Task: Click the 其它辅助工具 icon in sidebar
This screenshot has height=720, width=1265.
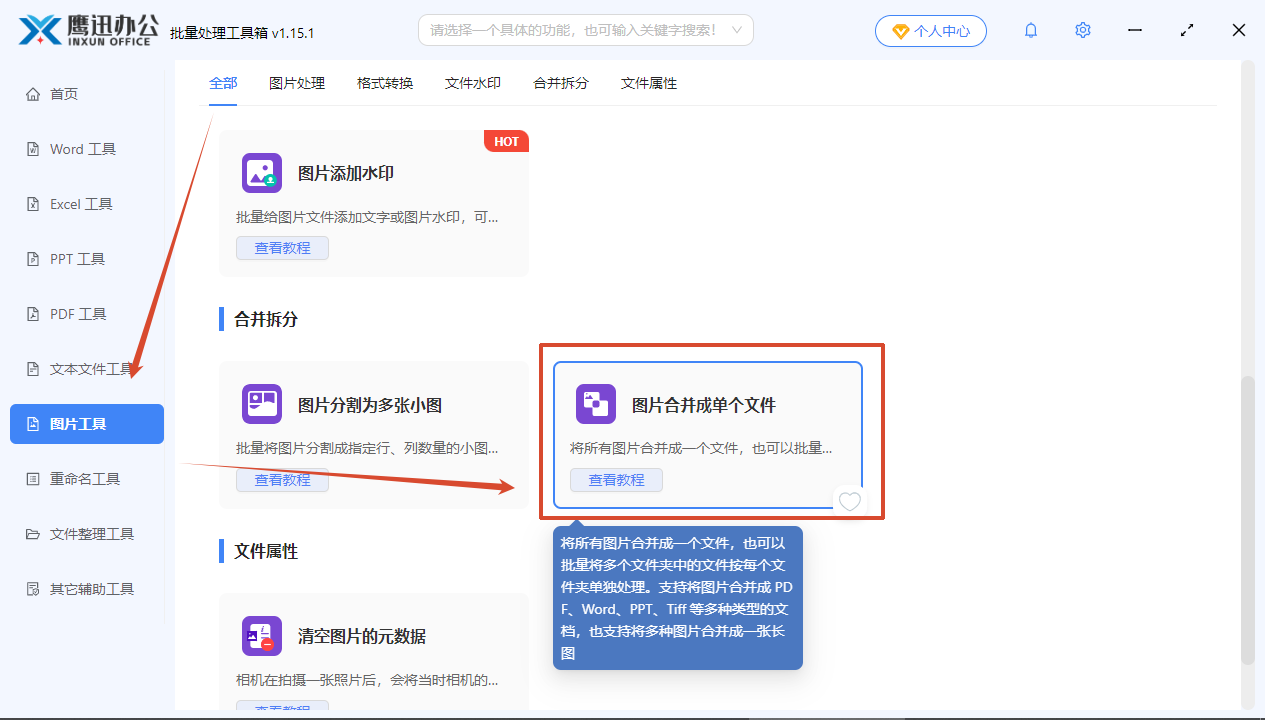Action: 33,589
